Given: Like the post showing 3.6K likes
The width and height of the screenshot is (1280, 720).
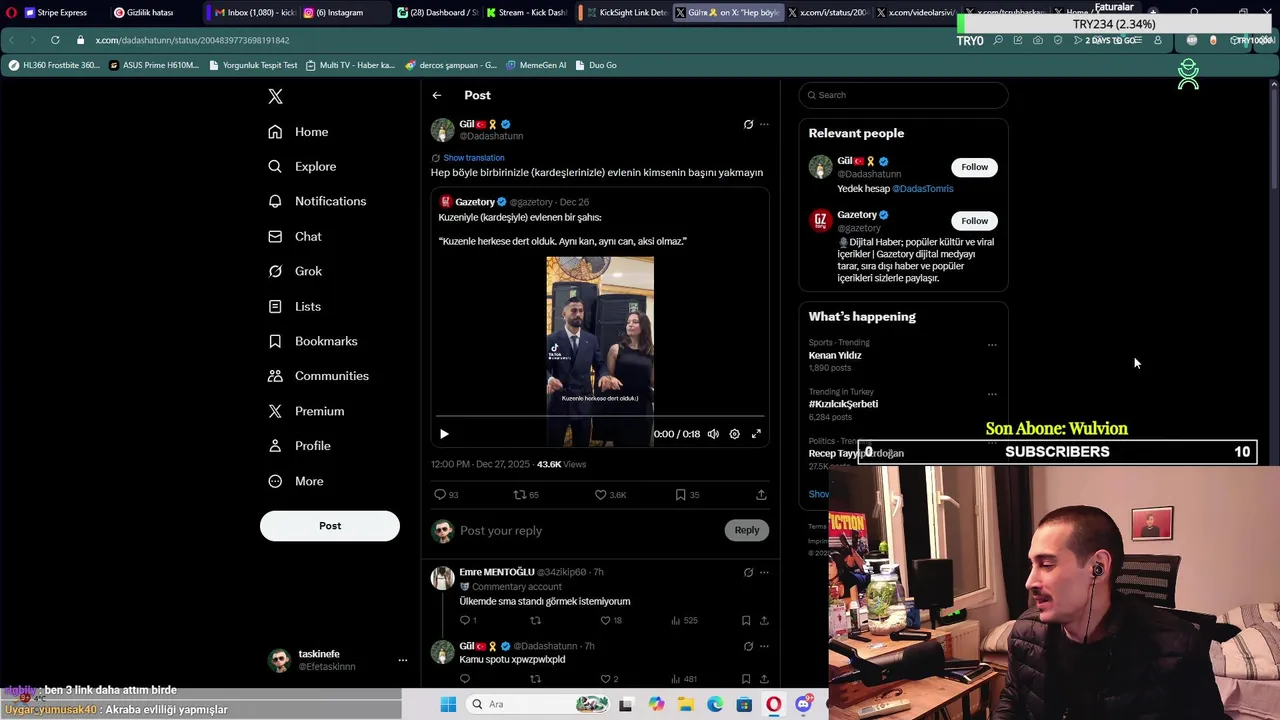Looking at the screenshot, I should 610,495.
